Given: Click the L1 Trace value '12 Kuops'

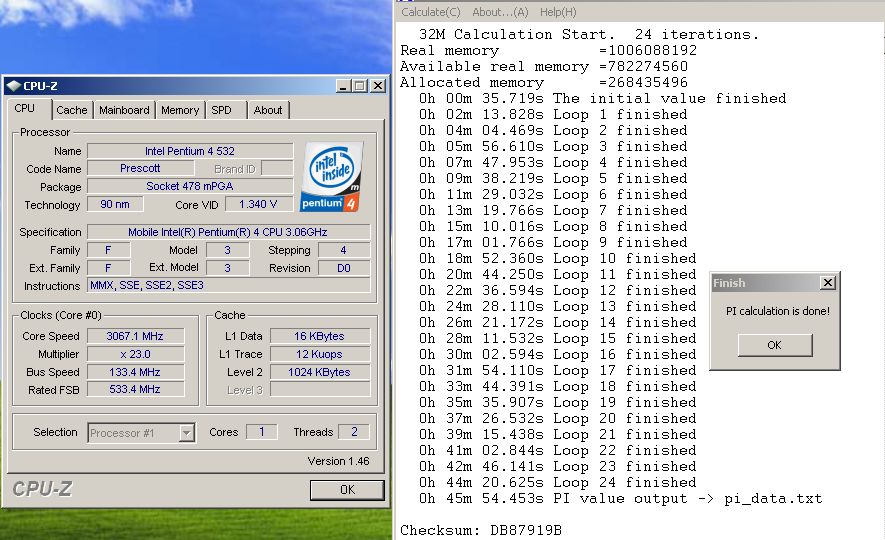Looking at the screenshot, I should (319, 354).
